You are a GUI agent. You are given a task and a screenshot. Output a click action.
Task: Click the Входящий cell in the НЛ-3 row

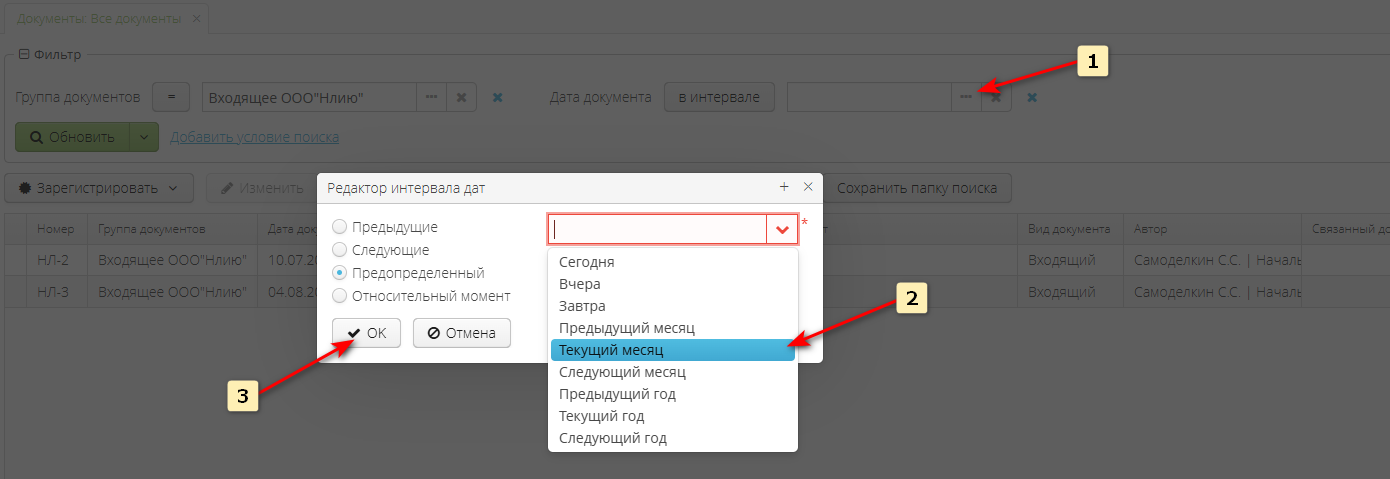coord(1070,291)
